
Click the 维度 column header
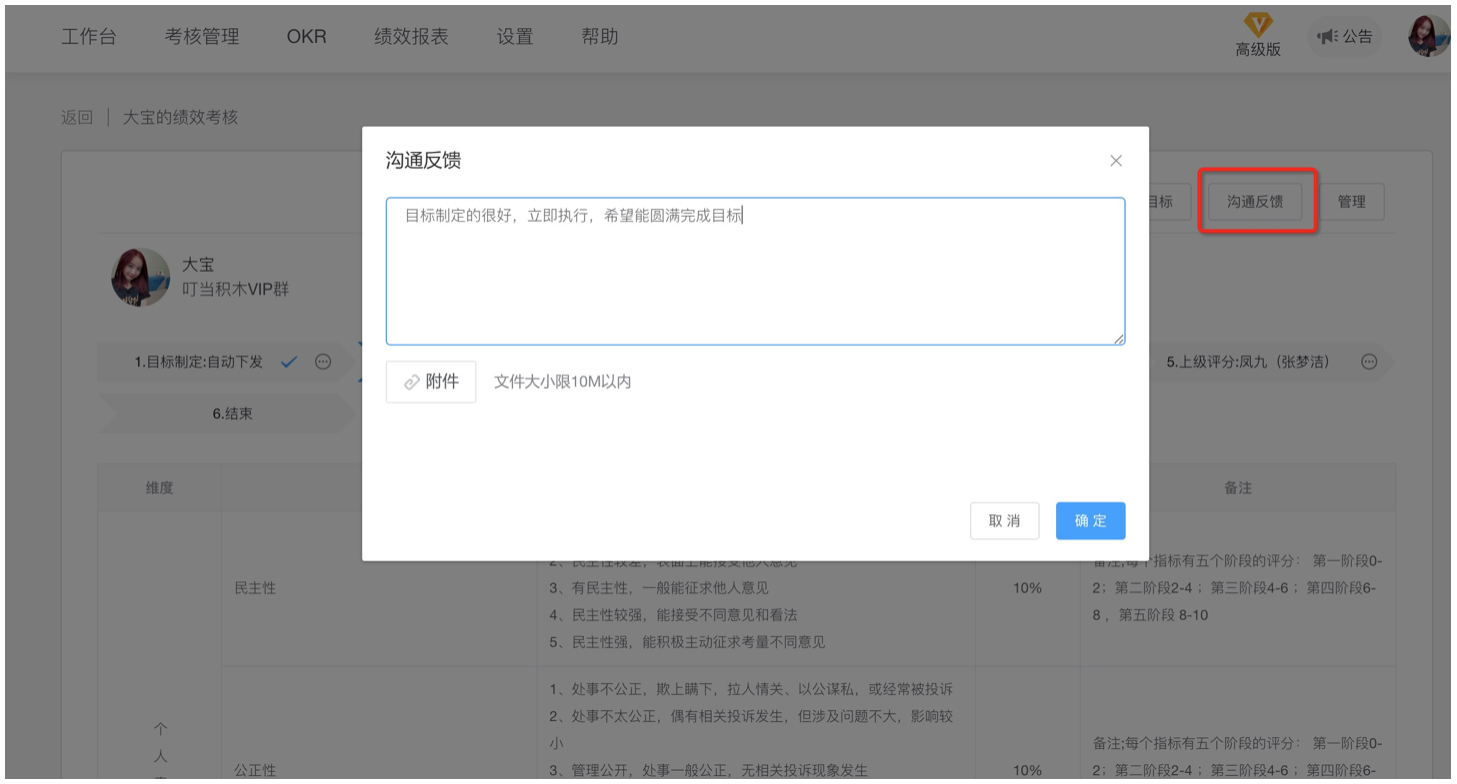click(x=160, y=488)
